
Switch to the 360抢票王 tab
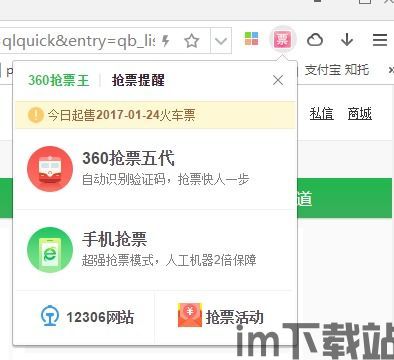pos(59,80)
